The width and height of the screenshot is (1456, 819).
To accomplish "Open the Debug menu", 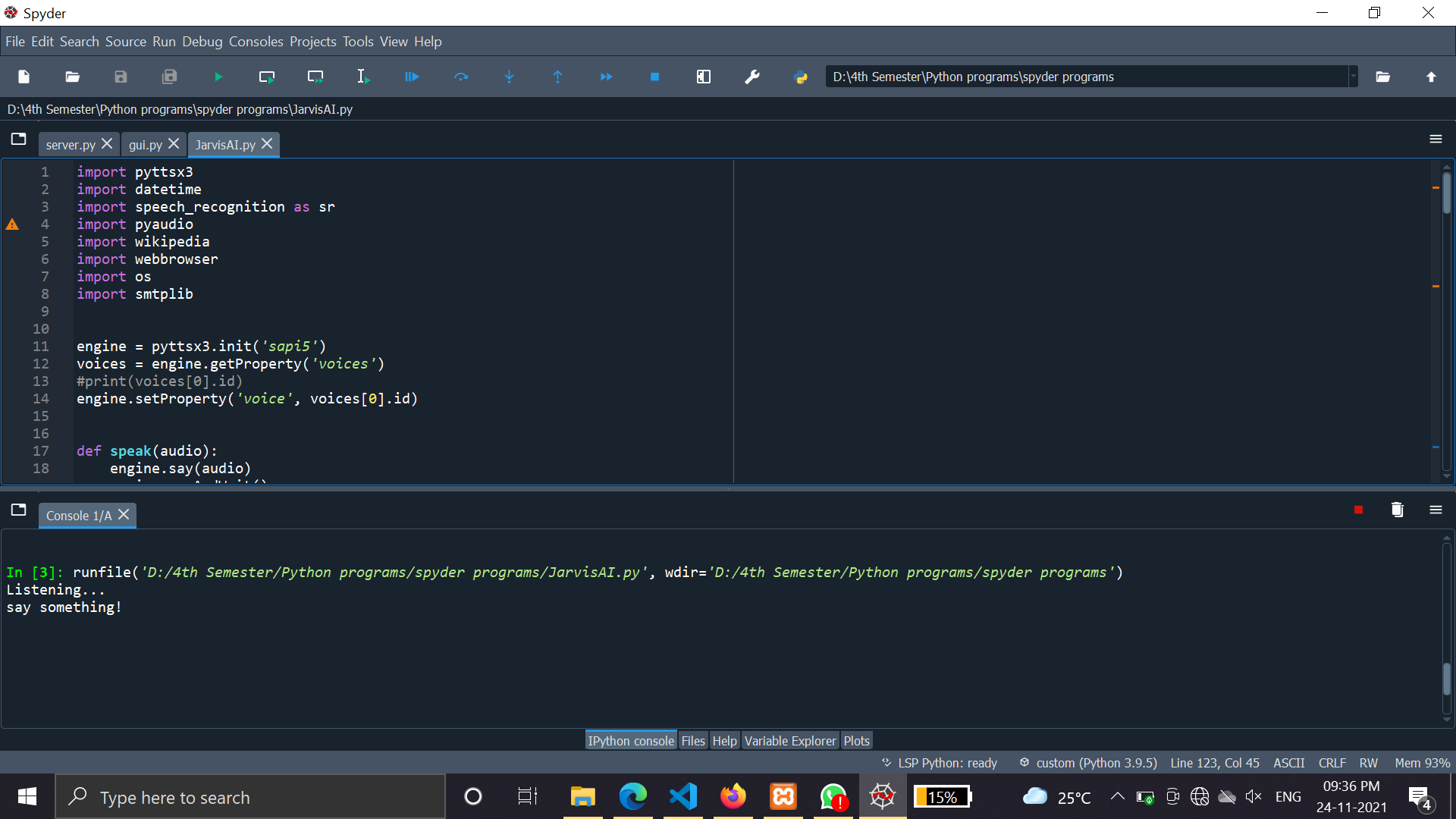I will [x=202, y=42].
